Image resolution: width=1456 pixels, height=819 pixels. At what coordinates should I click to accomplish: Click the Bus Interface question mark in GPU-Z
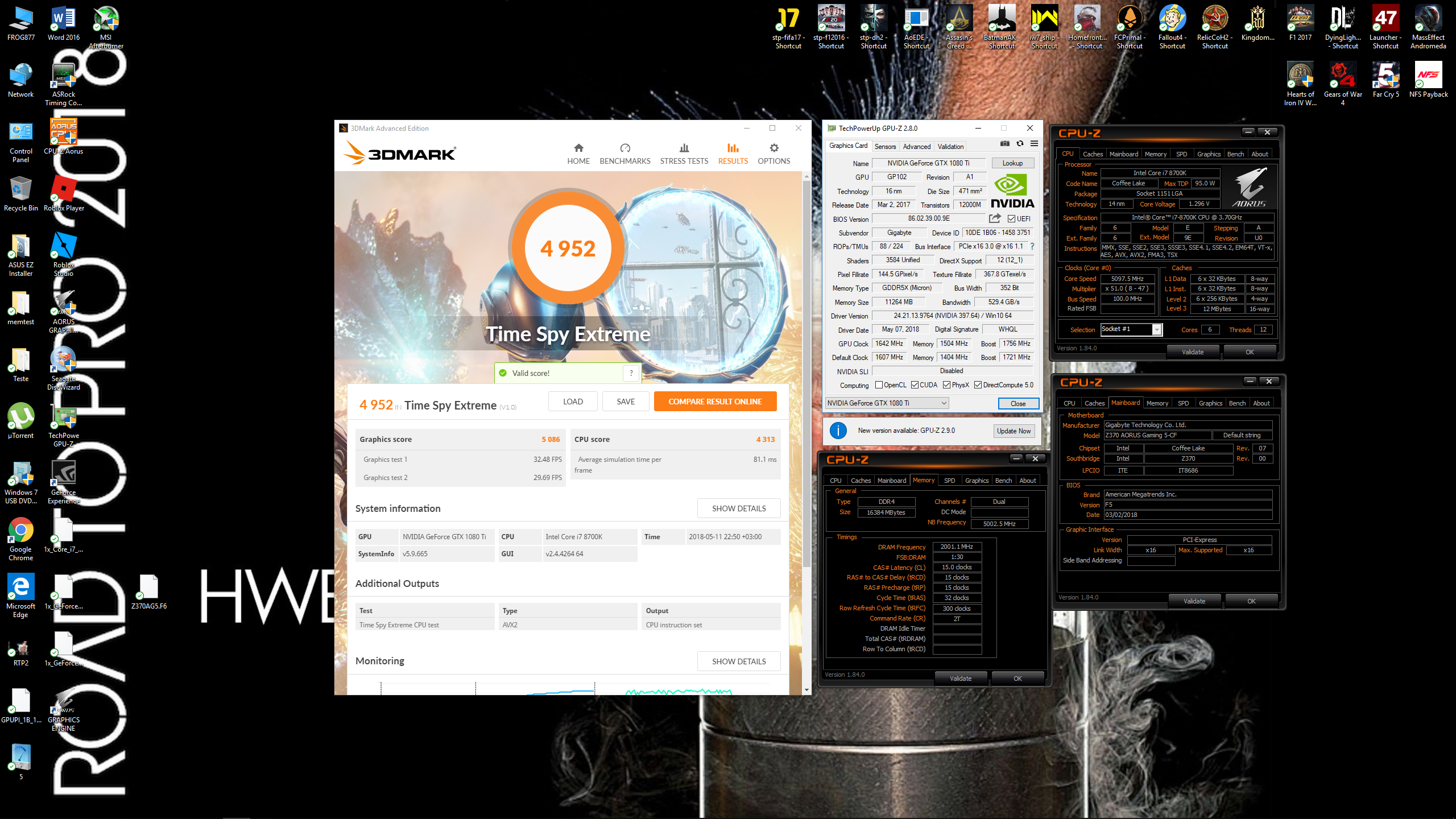[x=1032, y=246]
